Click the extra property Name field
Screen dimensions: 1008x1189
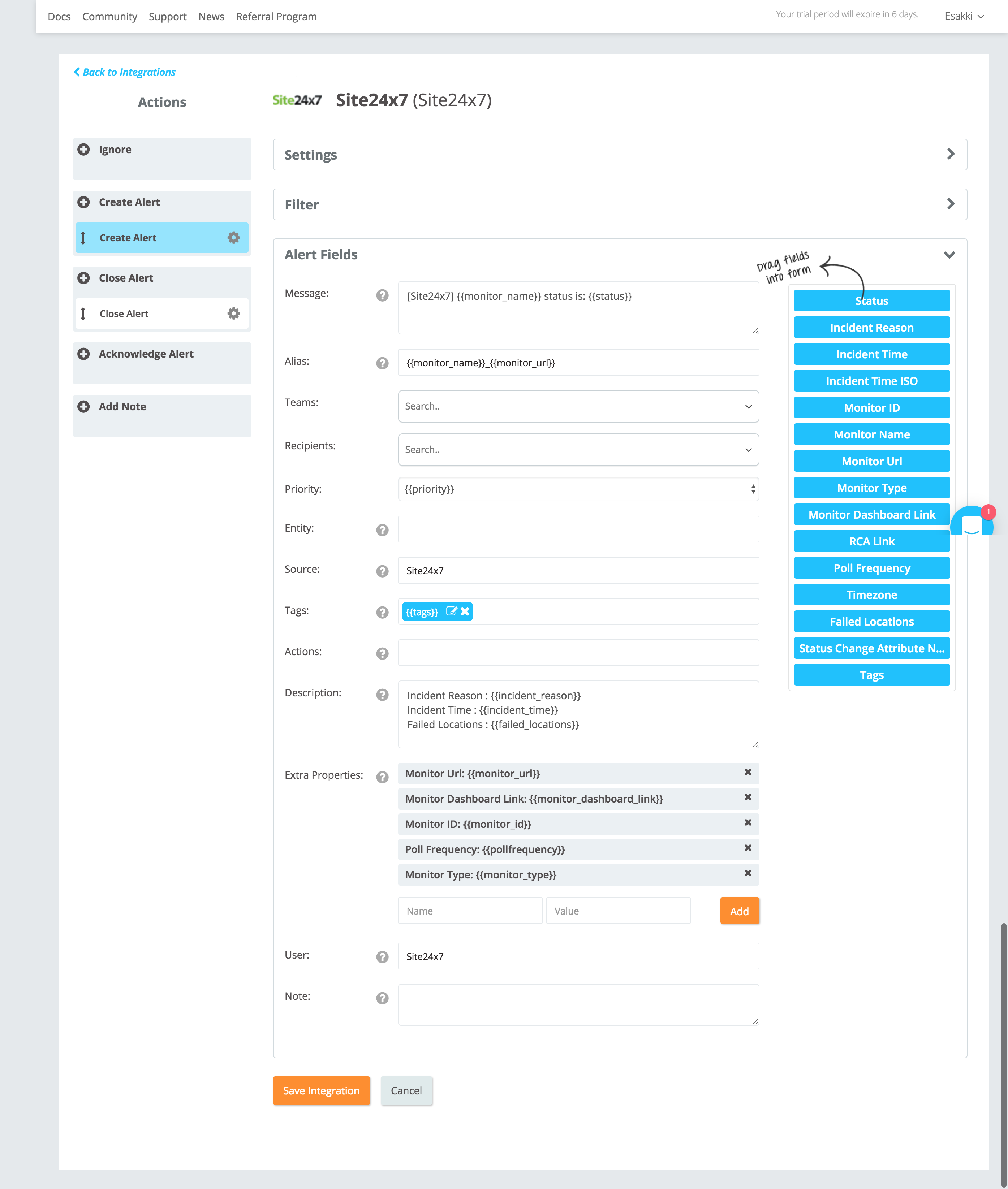470,911
